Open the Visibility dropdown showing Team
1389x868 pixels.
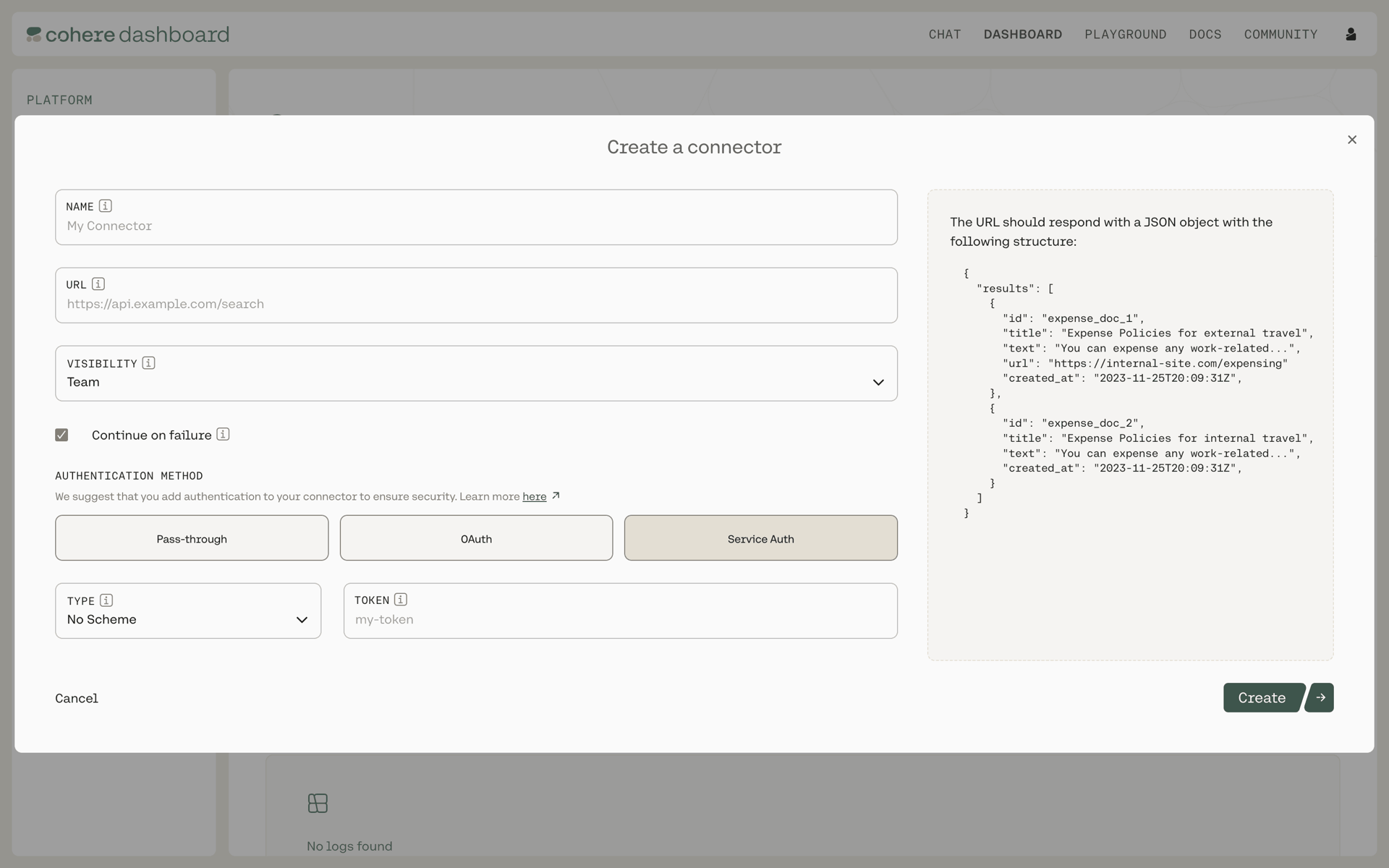coord(476,373)
